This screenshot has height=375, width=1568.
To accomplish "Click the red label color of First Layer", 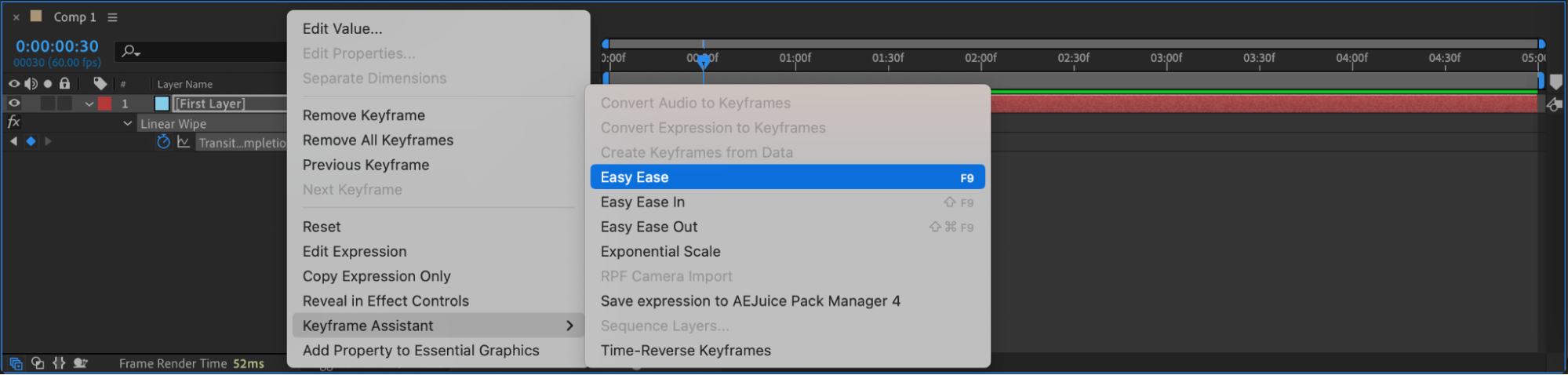I will [x=104, y=104].
